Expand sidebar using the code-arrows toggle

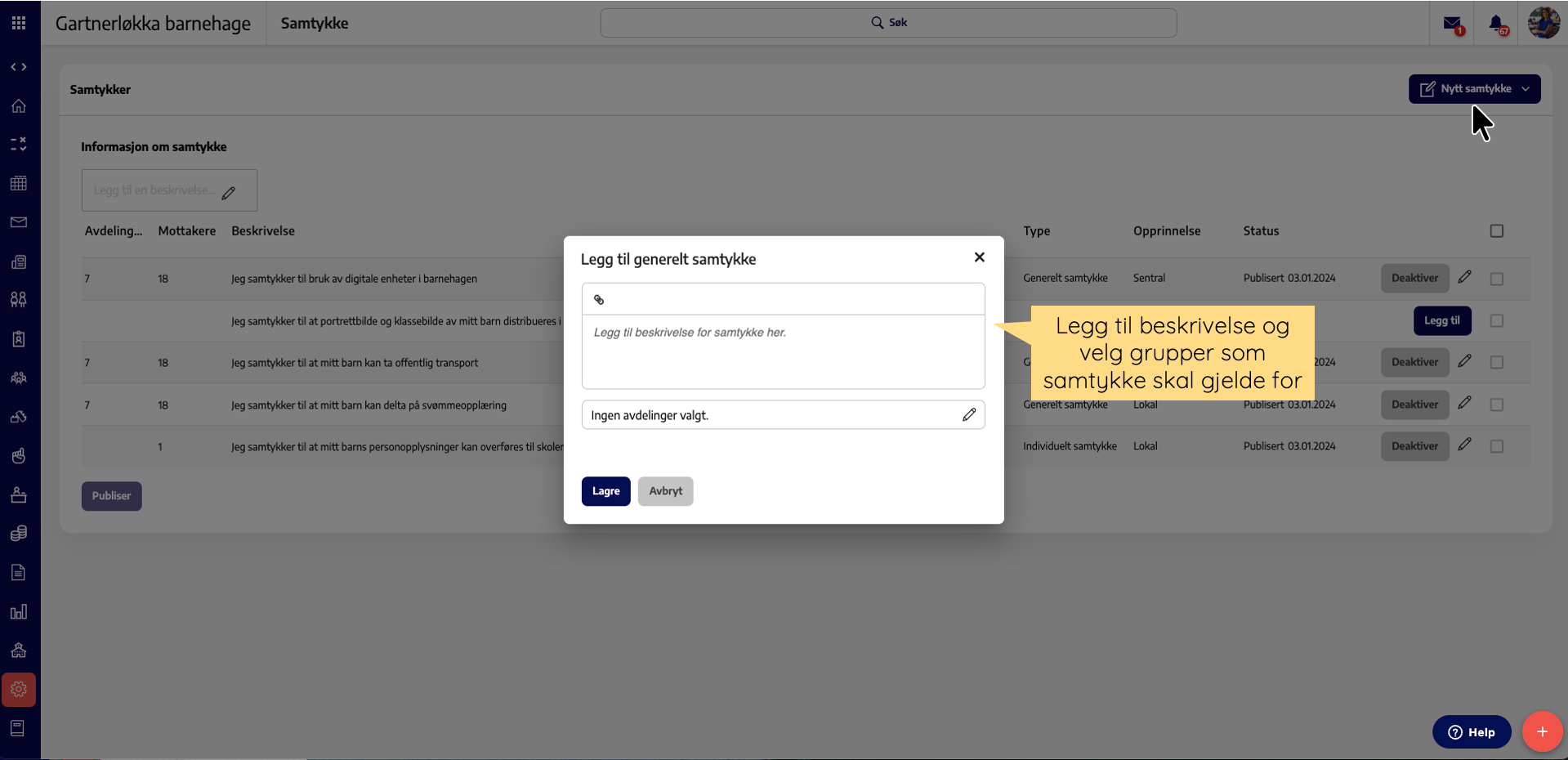[x=19, y=67]
